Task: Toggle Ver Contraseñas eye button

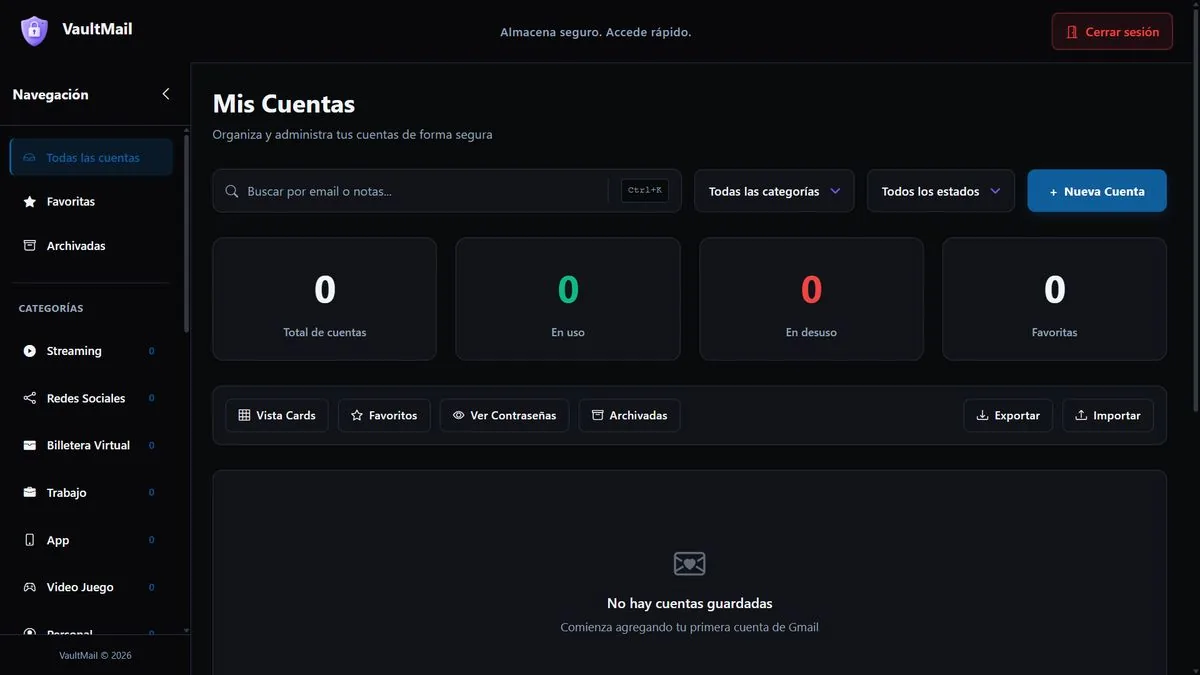Action: (504, 415)
